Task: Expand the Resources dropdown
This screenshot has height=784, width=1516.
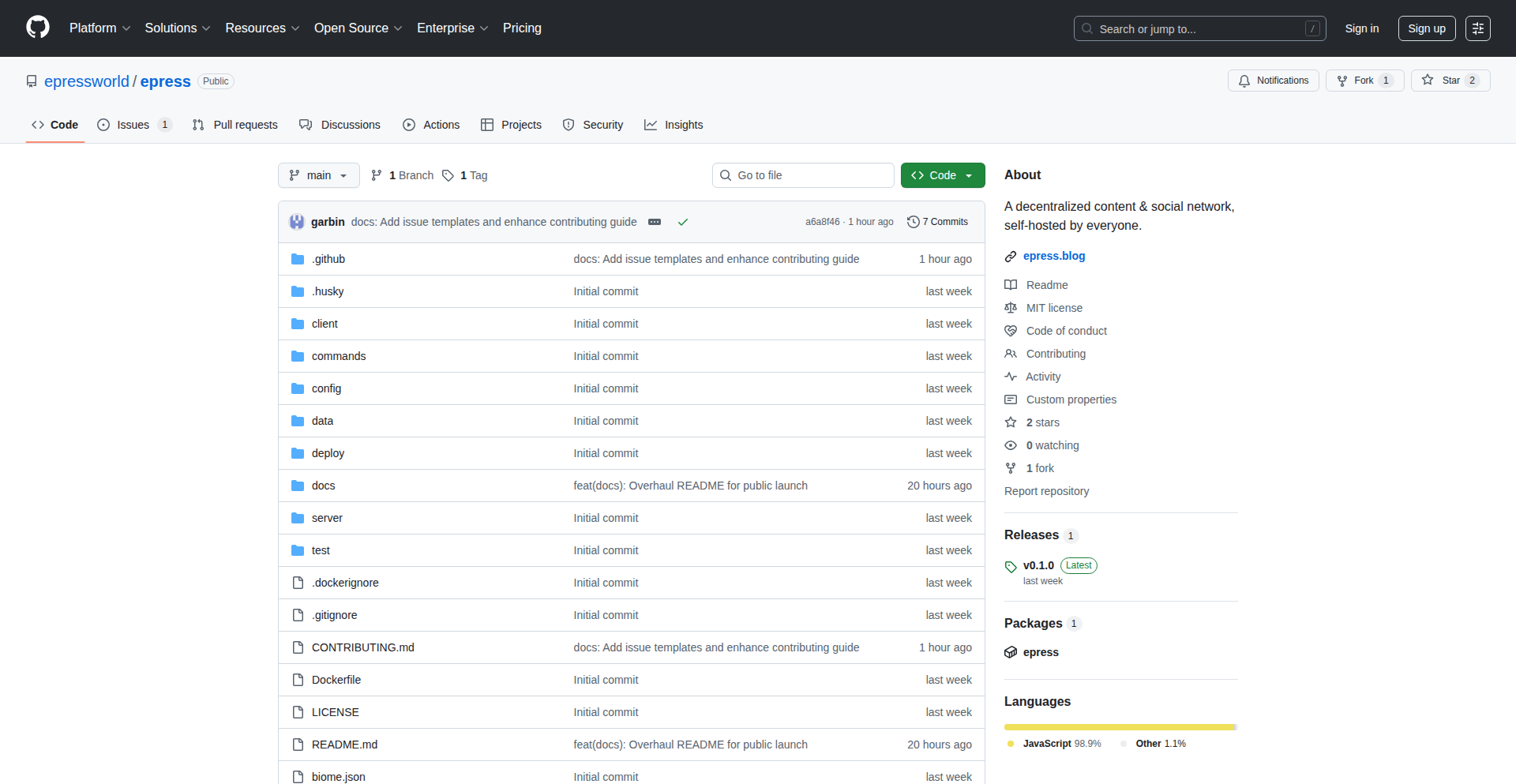Action: 262,28
